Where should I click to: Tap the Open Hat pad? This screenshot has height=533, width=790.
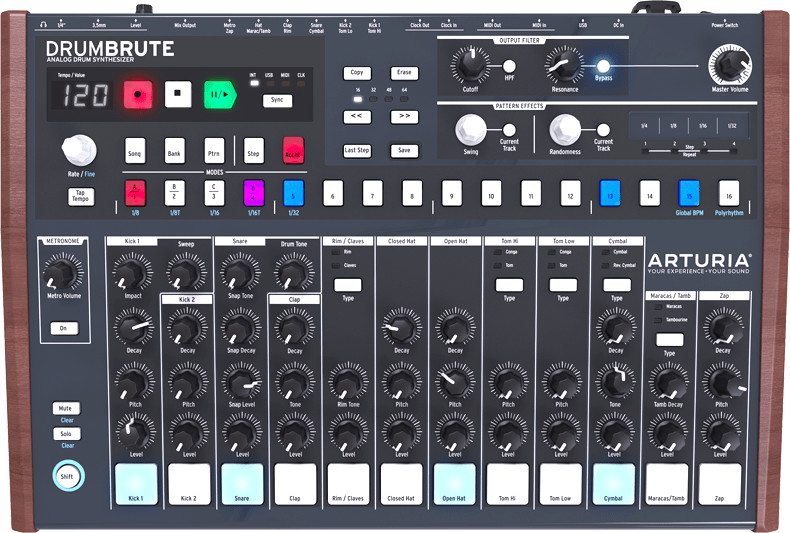pyautogui.click(x=454, y=484)
